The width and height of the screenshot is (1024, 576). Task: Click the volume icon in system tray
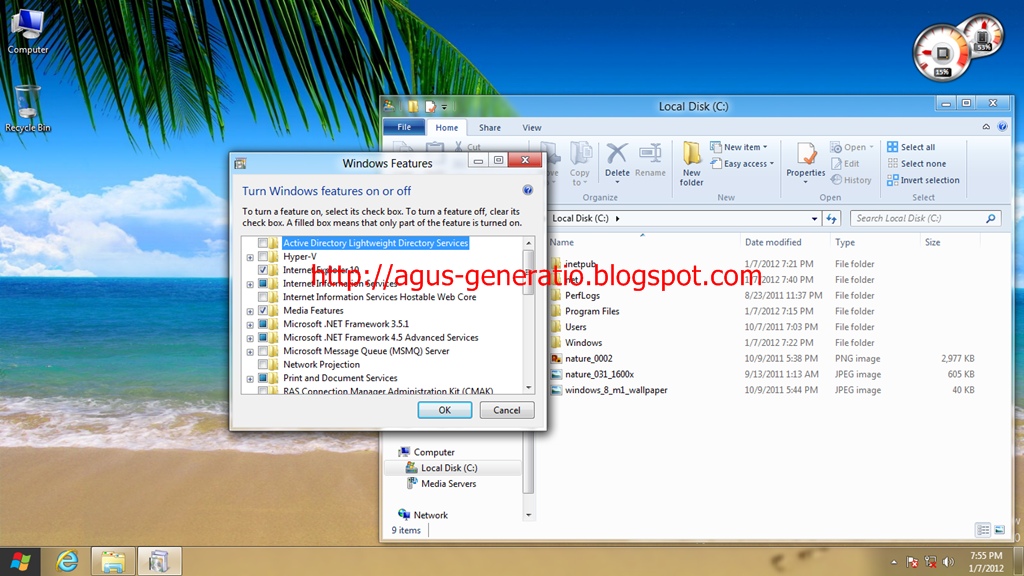[948, 562]
